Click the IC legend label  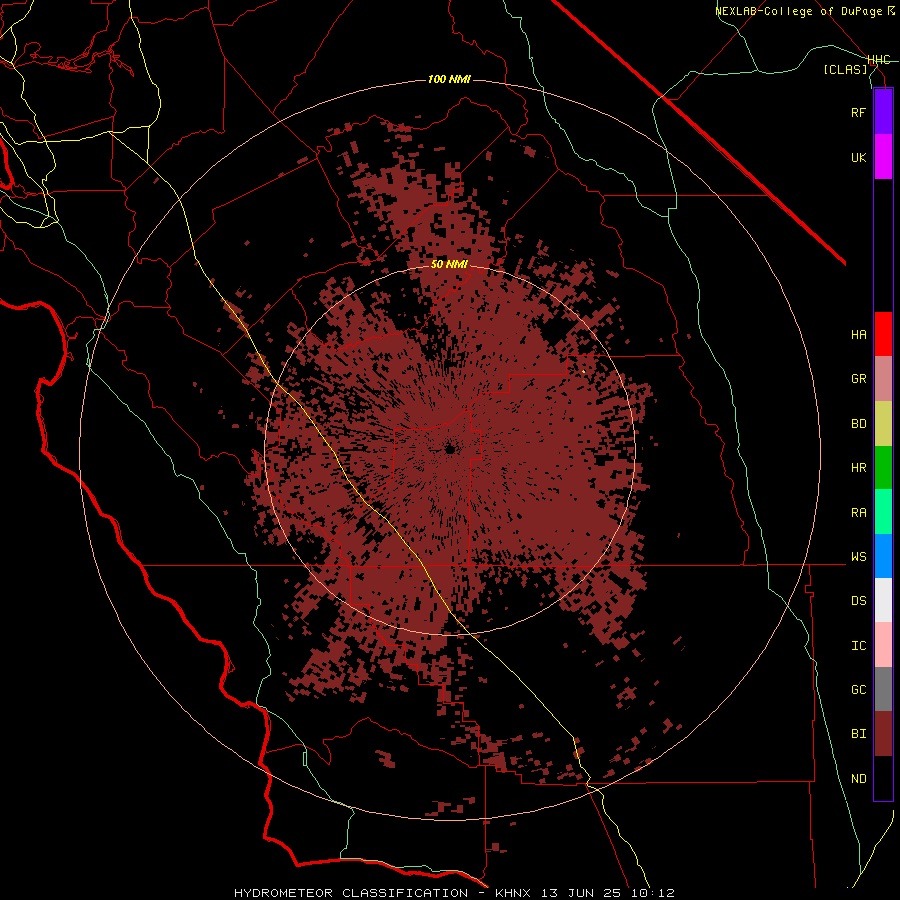coord(859,646)
